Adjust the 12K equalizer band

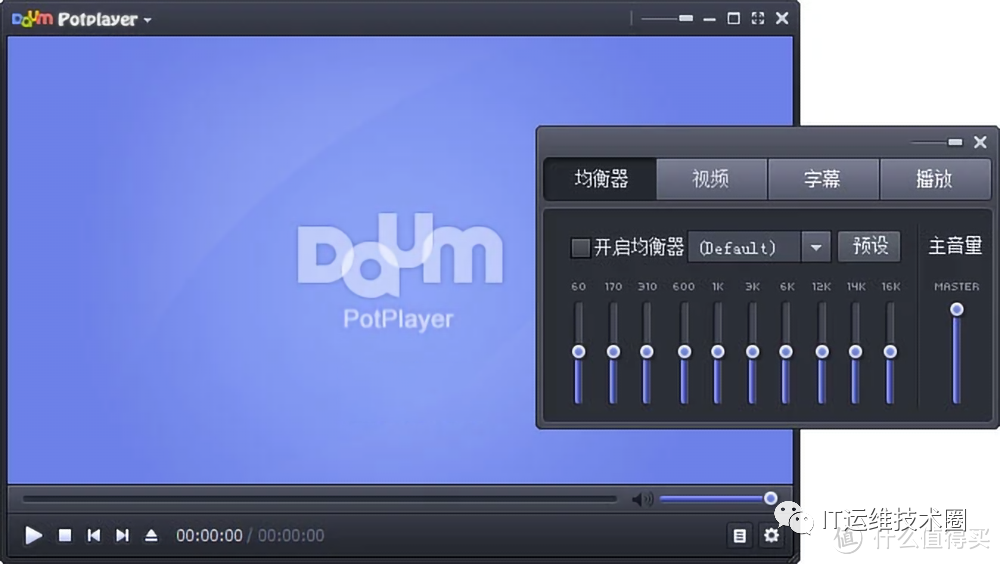click(x=822, y=352)
